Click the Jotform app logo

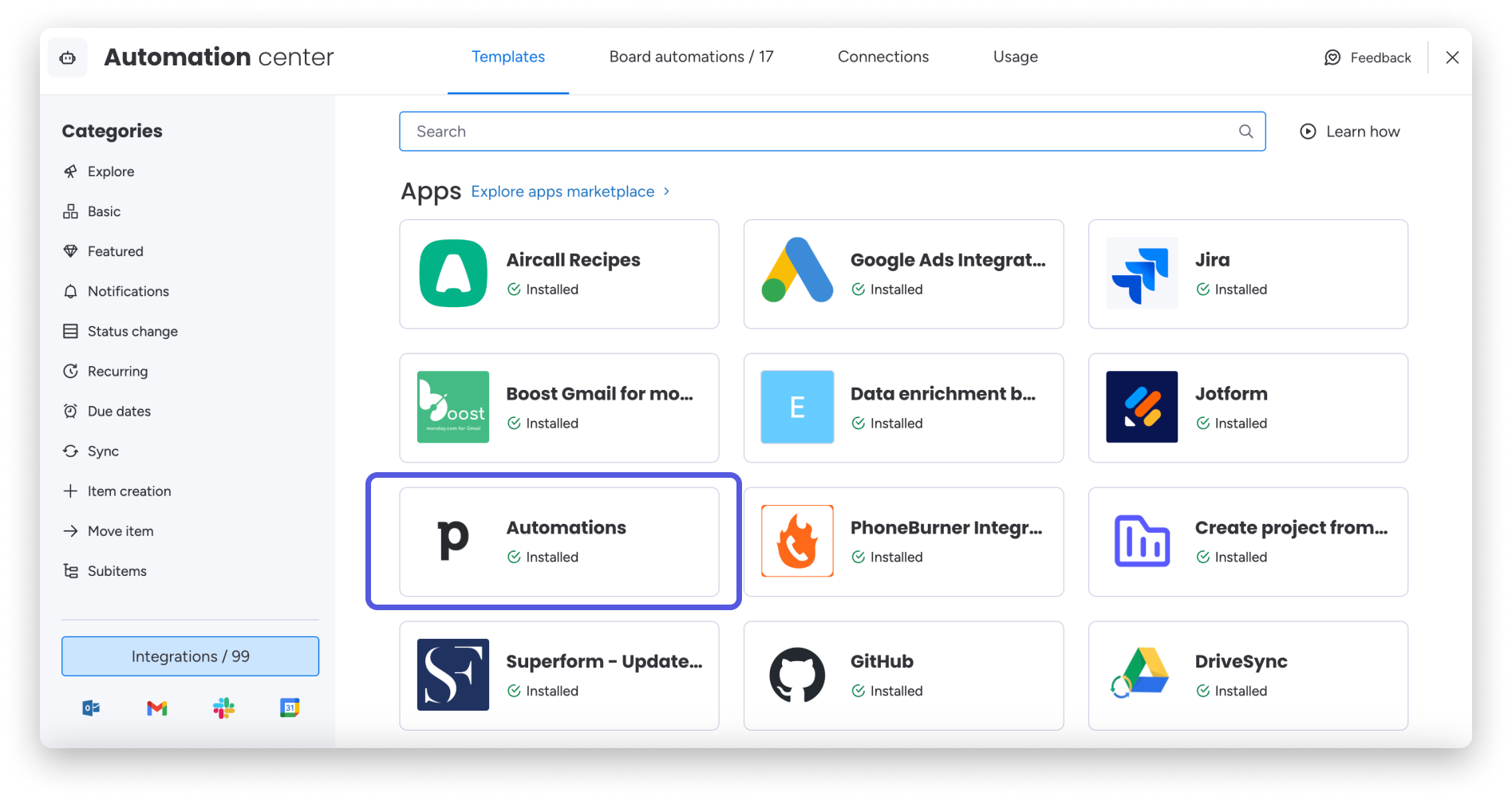(x=1142, y=407)
